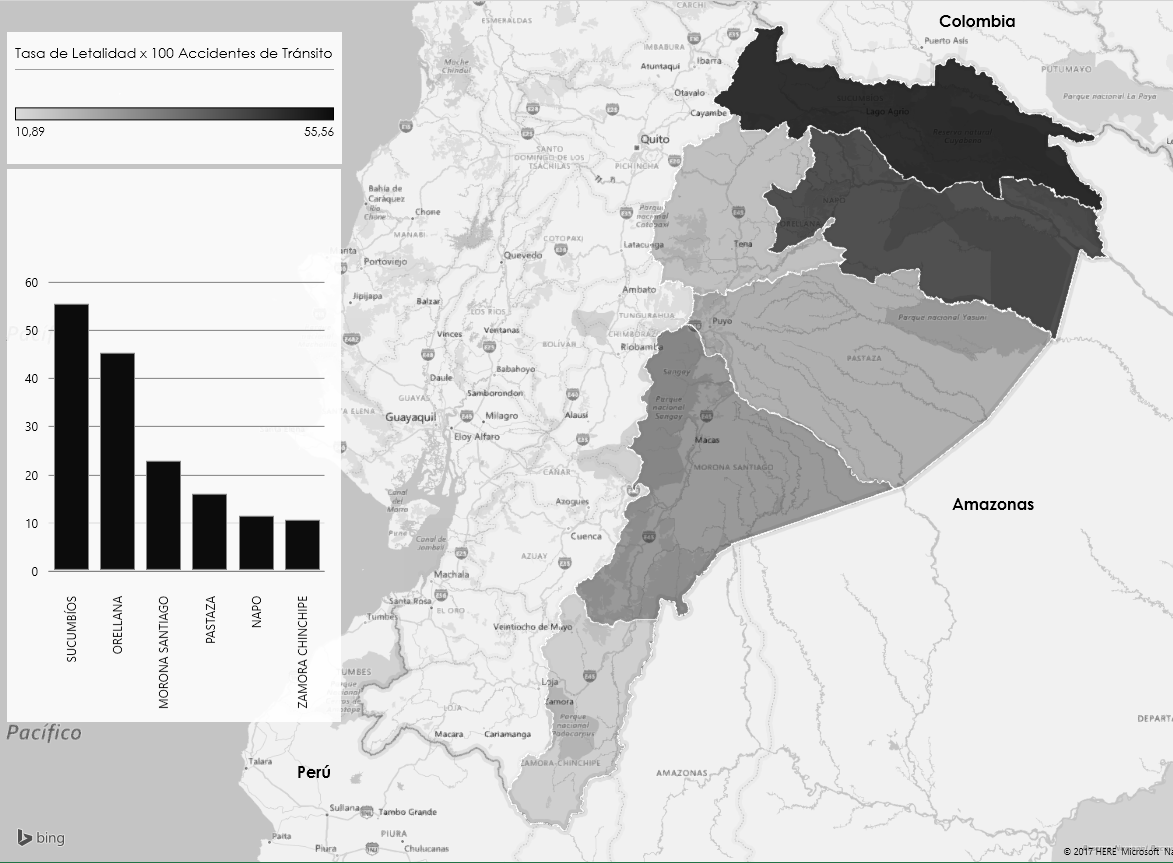The height and width of the screenshot is (863, 1173).
Task: Select the SUCUMBÍOS bar in the chart
Action: pos(71,437)
